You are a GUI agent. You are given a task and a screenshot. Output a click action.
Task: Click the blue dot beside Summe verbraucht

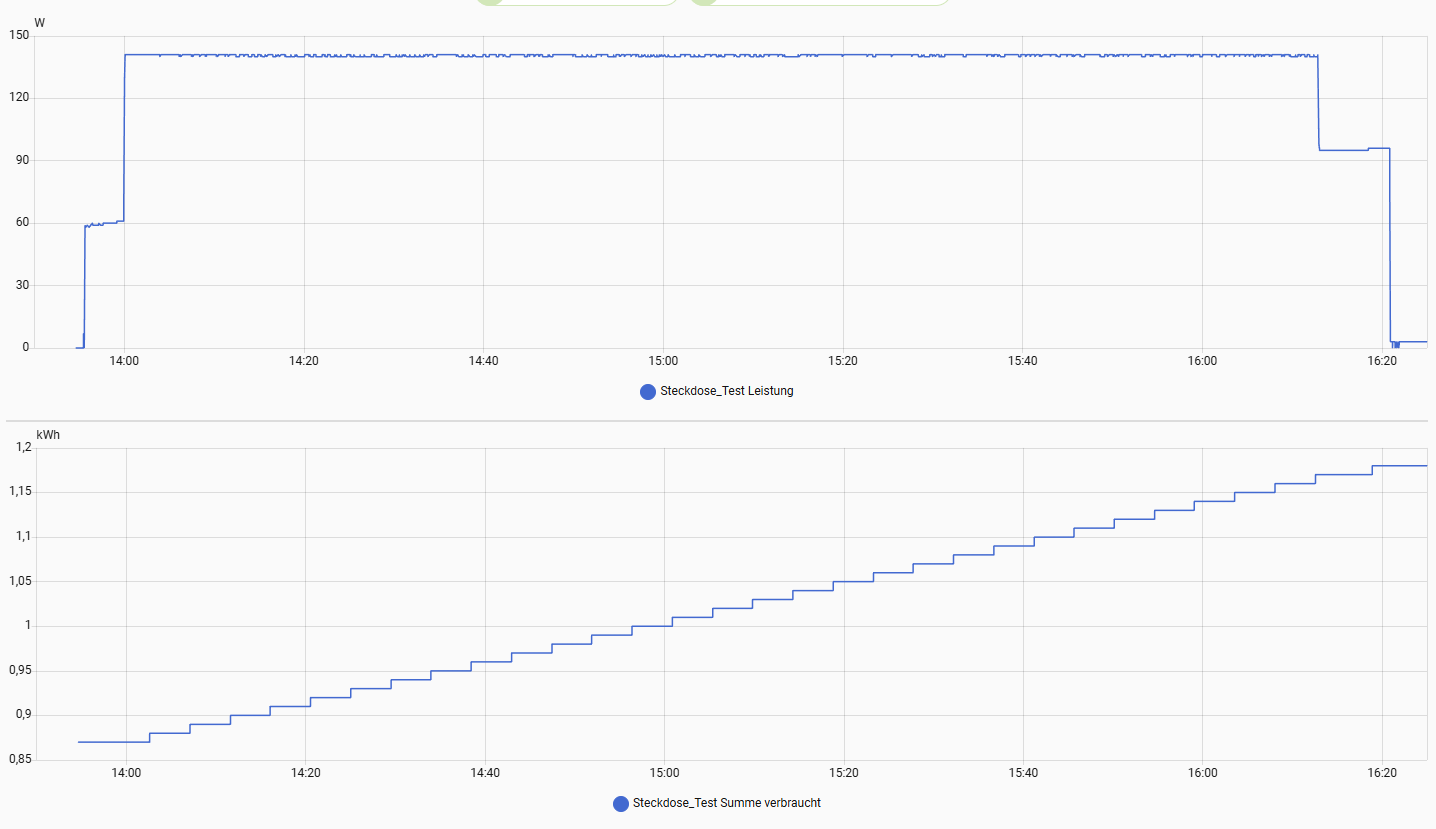(621, 803)
